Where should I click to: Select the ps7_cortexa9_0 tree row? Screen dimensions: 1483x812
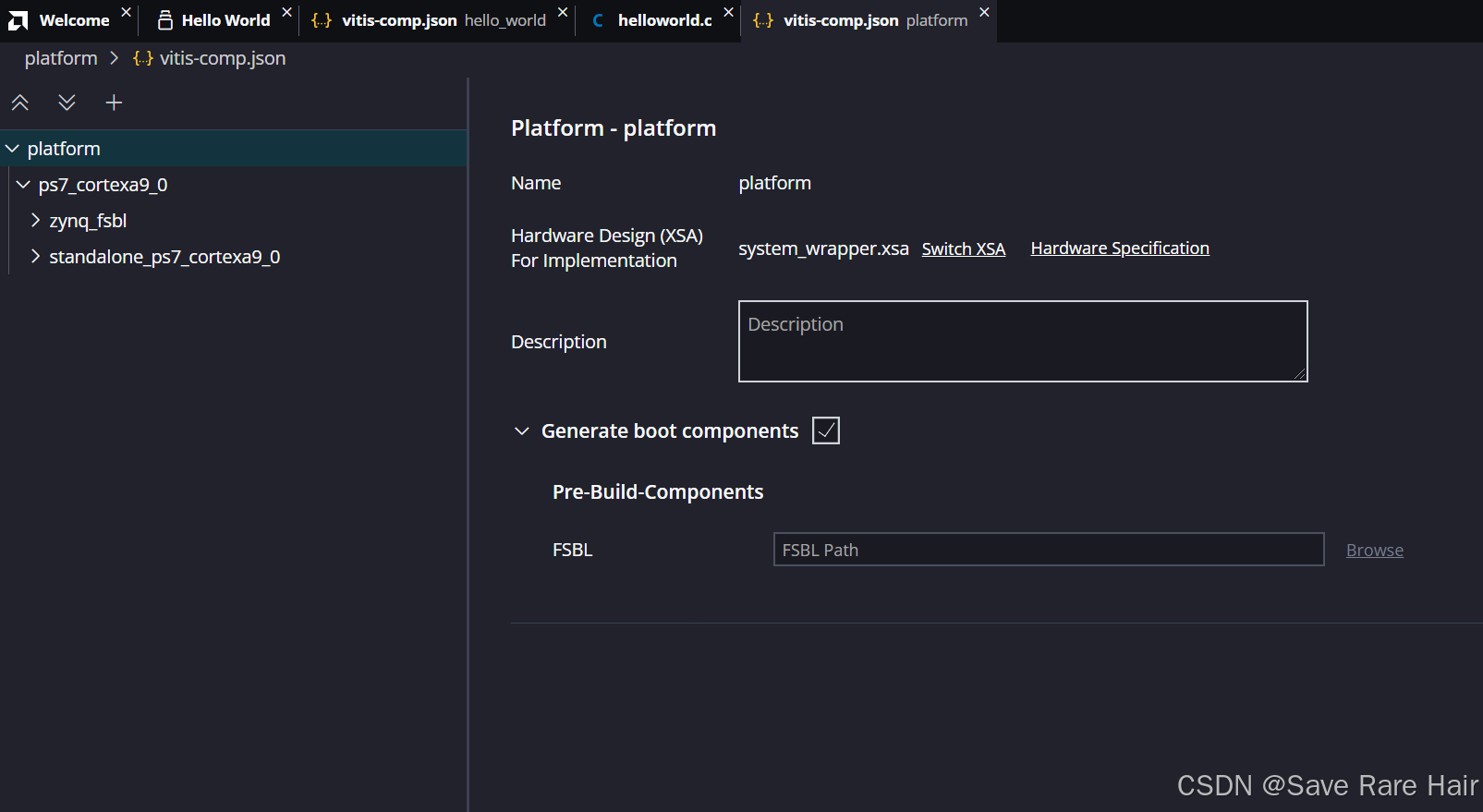tap(234, 185)
